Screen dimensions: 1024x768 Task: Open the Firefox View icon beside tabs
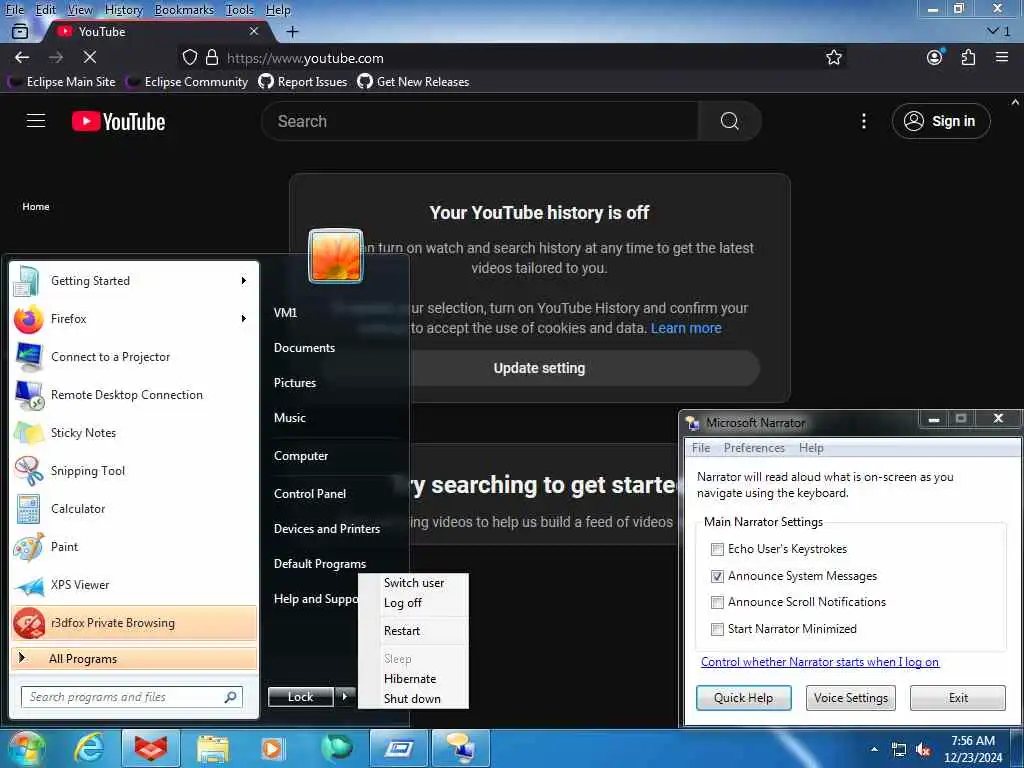click(20, 31)
